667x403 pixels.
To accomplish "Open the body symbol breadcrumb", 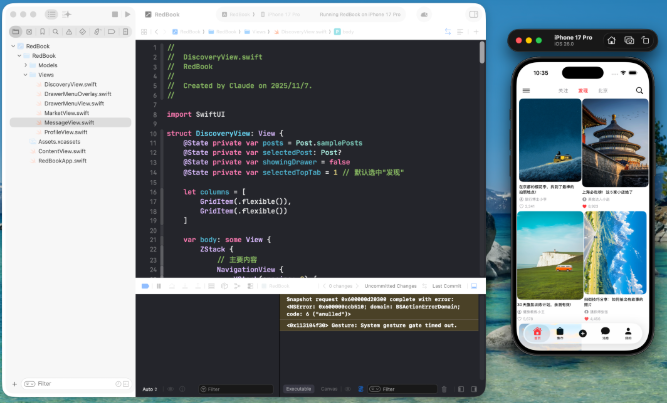I will coord(344,32).
